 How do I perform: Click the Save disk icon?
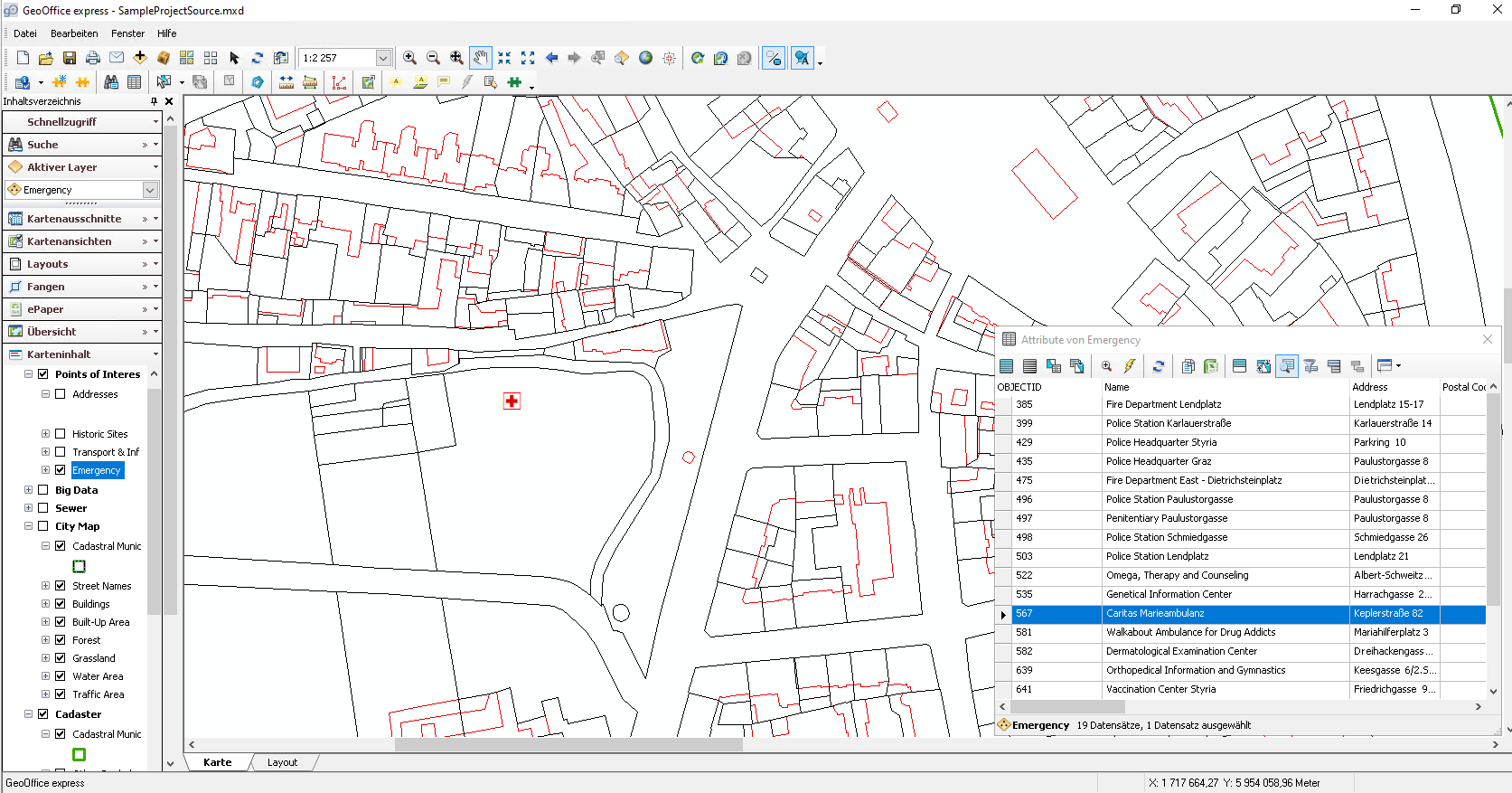(70, 58)
